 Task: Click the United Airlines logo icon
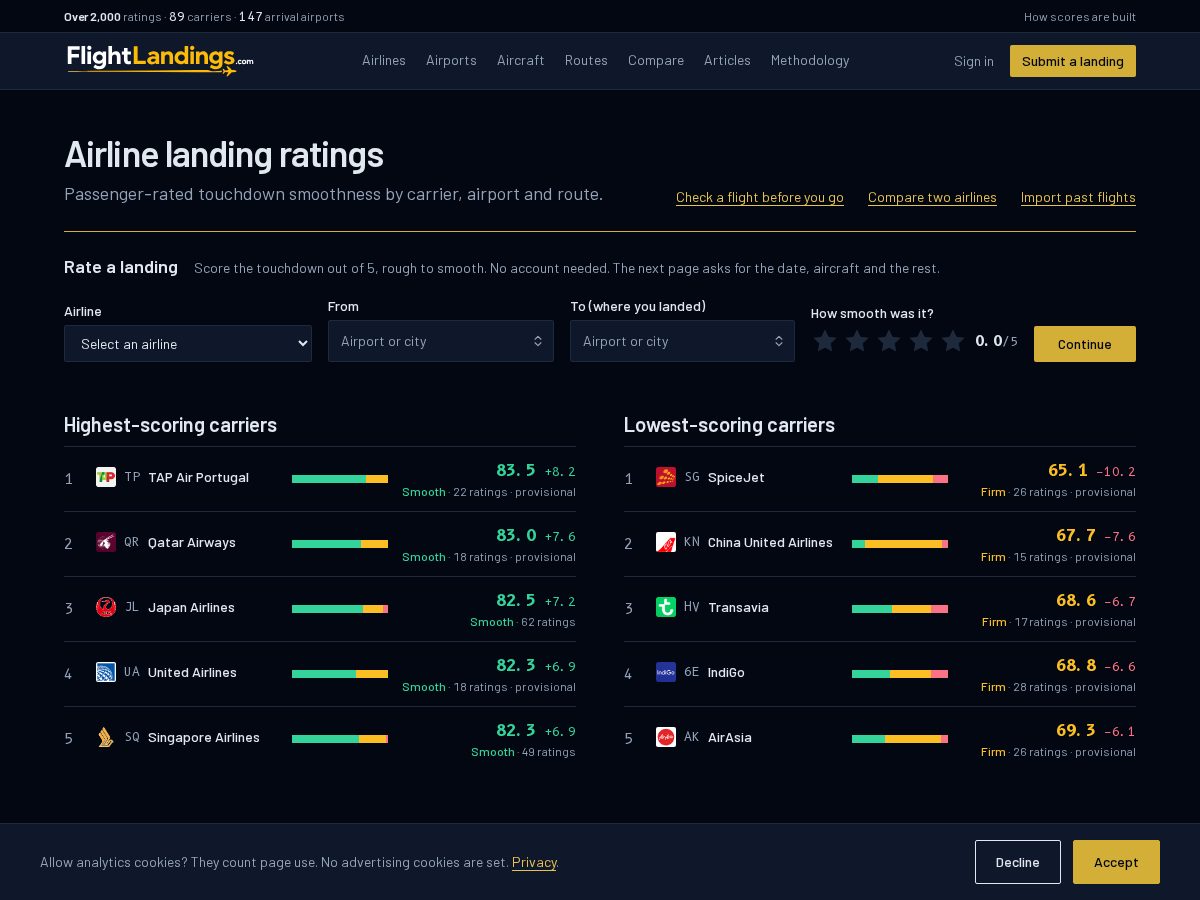[106, 672]
